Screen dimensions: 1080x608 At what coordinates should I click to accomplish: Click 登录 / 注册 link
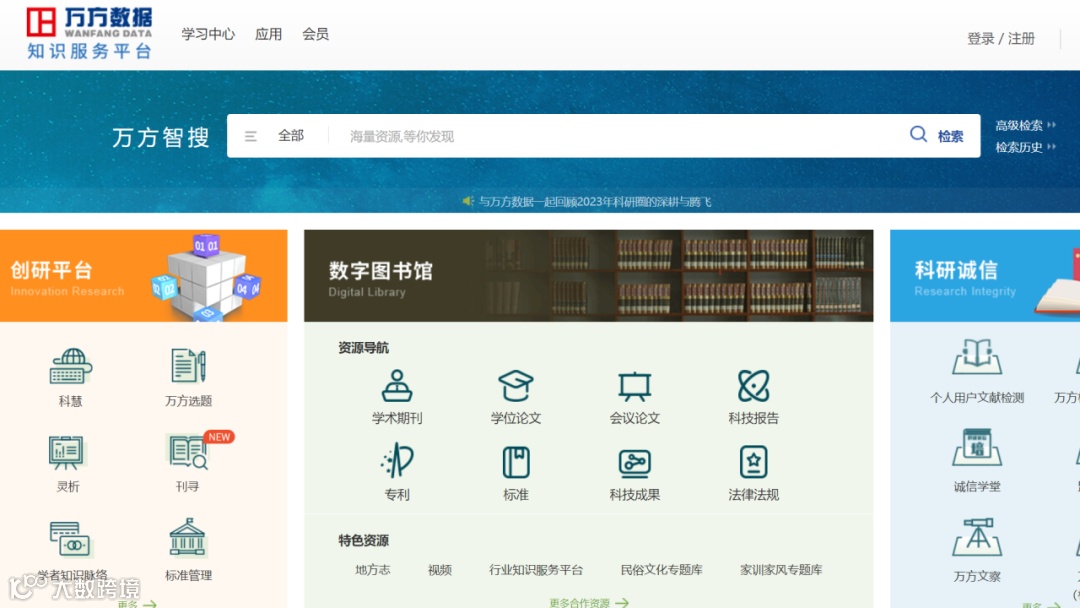(x=1001, y=39)
